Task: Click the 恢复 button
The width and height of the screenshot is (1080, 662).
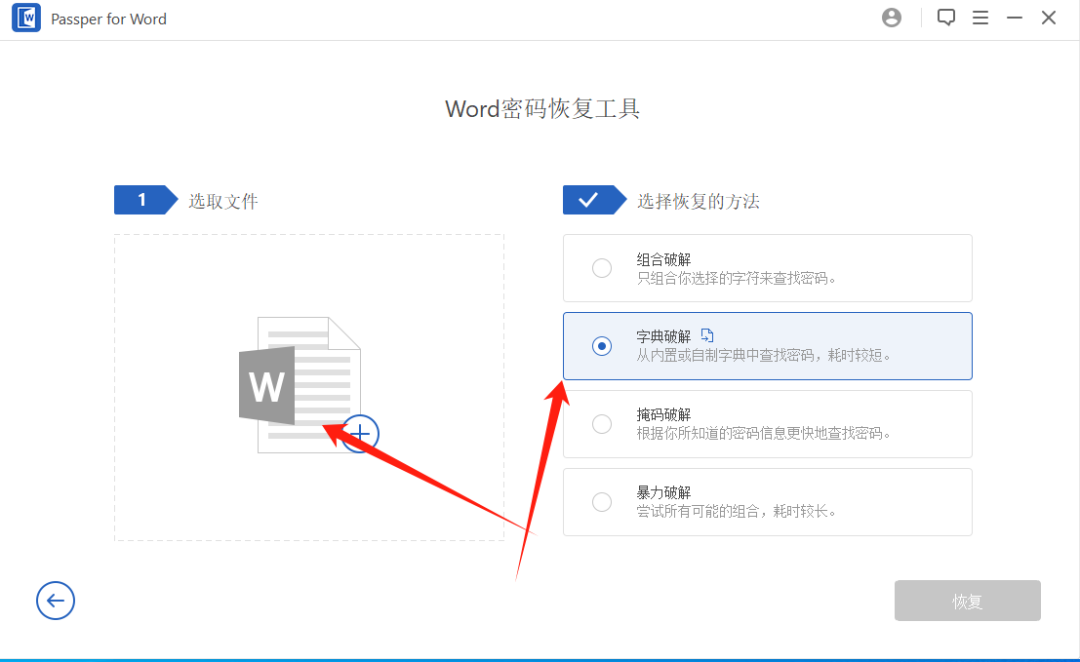Action: pyautogui.click(x=967, y=601)
